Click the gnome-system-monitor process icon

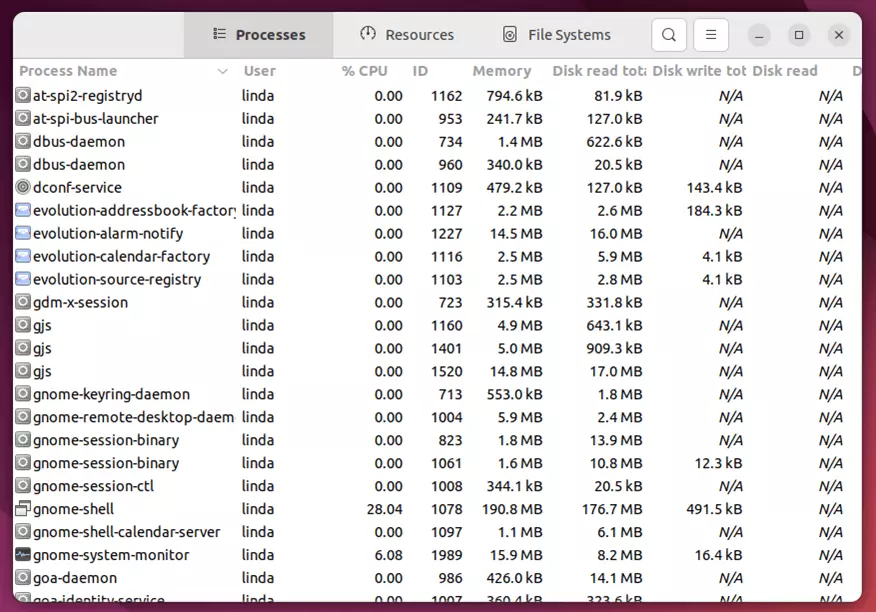(x=22, y=555)
